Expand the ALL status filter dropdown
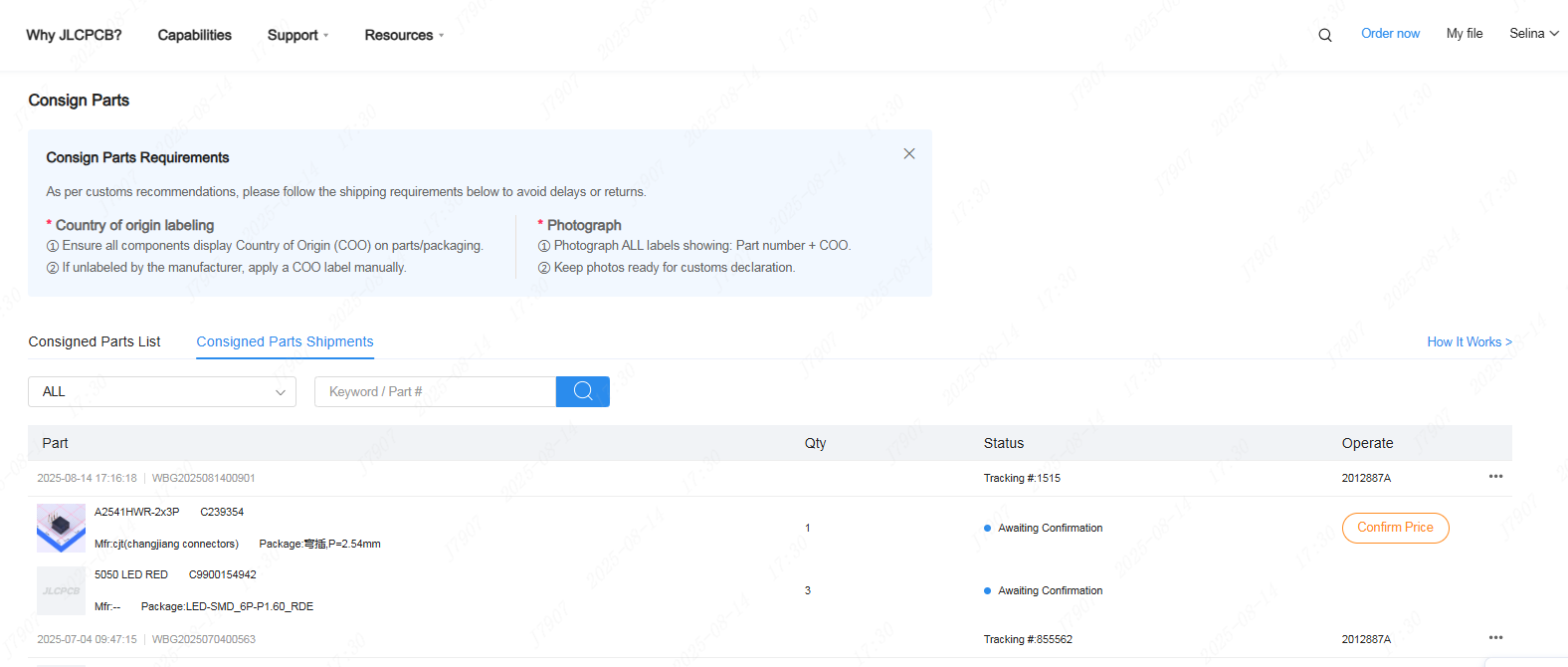This screenshot has width=1568, height=667. click(x=162, y=391)
